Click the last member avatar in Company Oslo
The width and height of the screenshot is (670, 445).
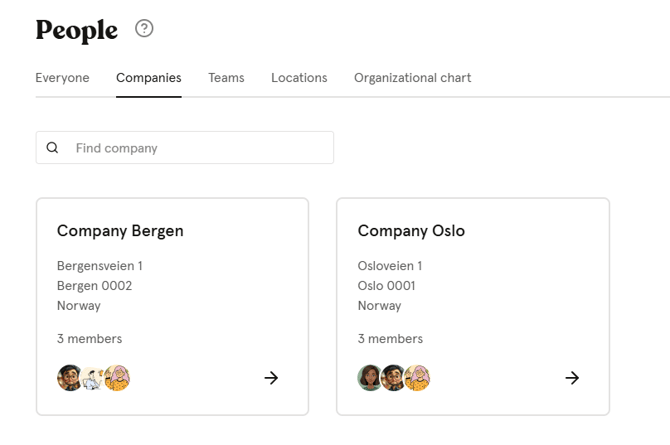418,378
